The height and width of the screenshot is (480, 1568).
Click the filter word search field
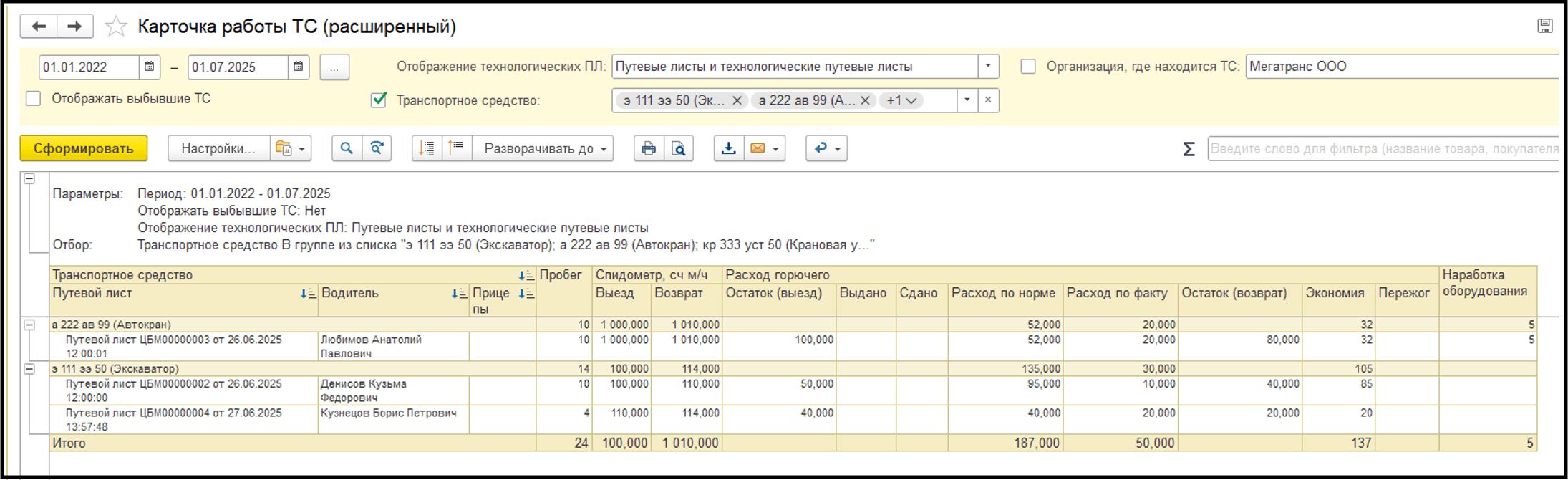click(1382, 148)
